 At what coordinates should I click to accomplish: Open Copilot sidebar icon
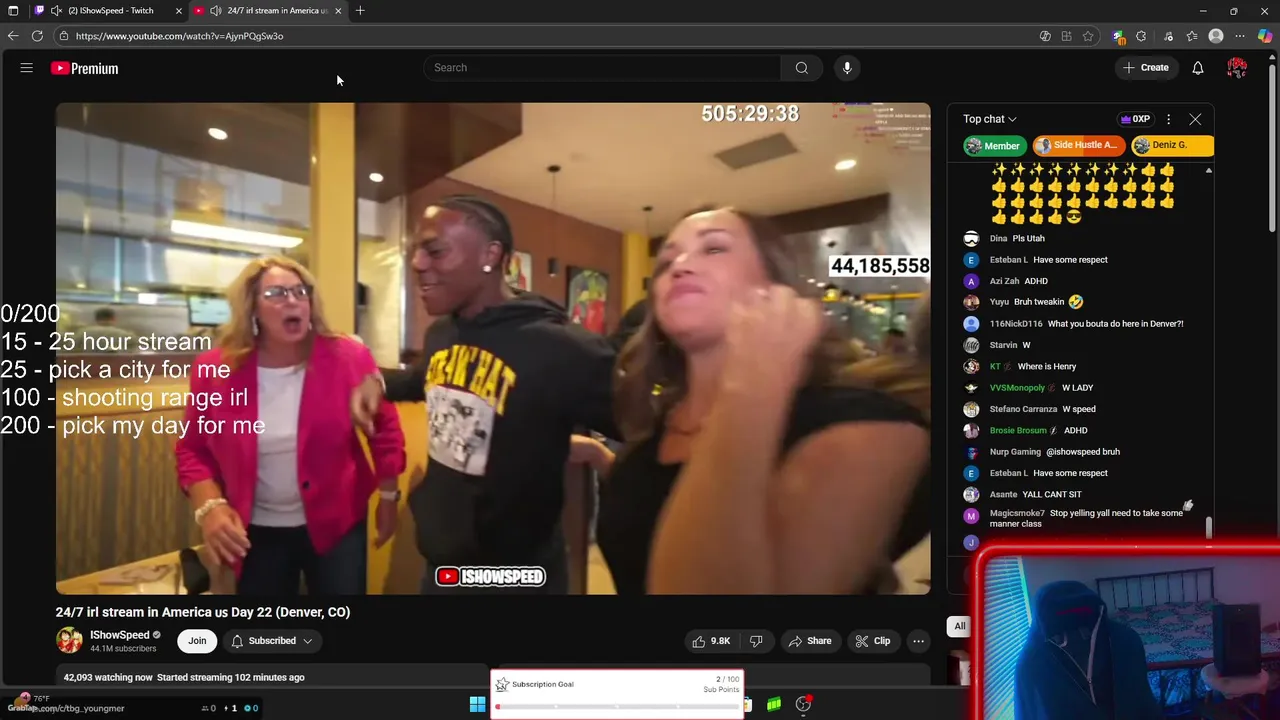coord(1265,36)
